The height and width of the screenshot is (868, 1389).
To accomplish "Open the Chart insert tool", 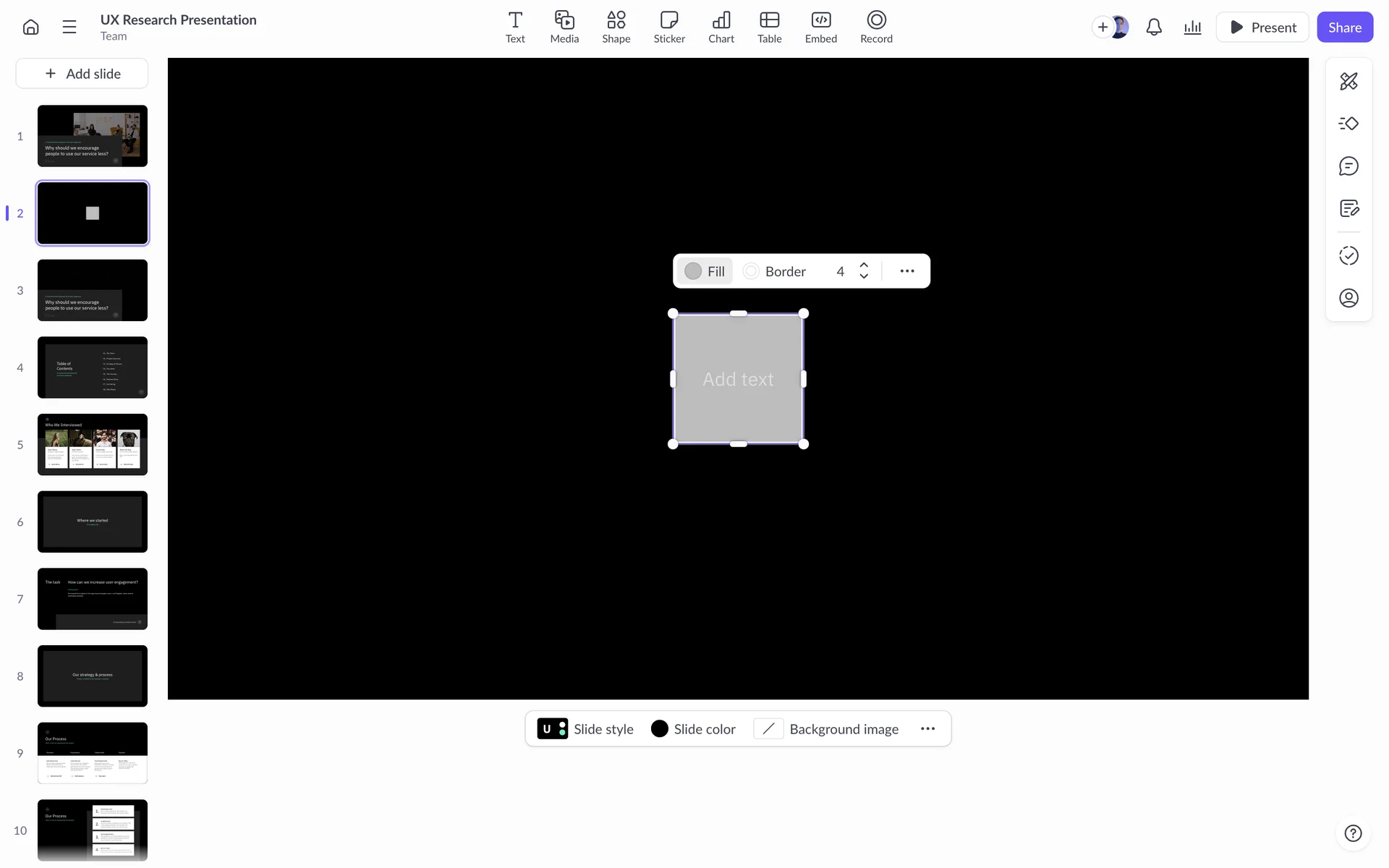I will click(x=721, y=27).
